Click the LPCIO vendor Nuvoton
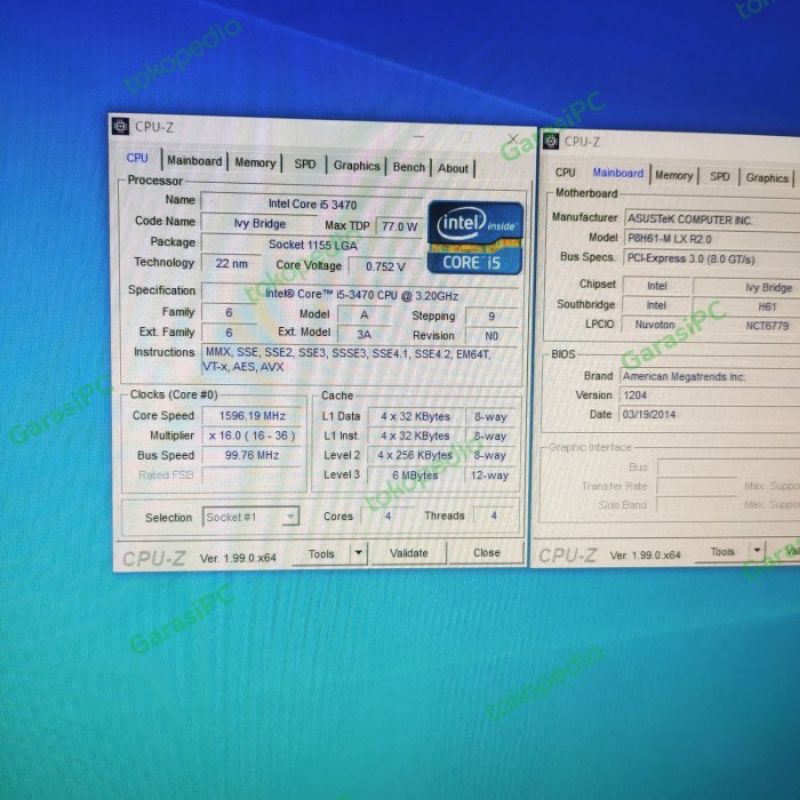The image size is (800, 800). click(655, 324)
